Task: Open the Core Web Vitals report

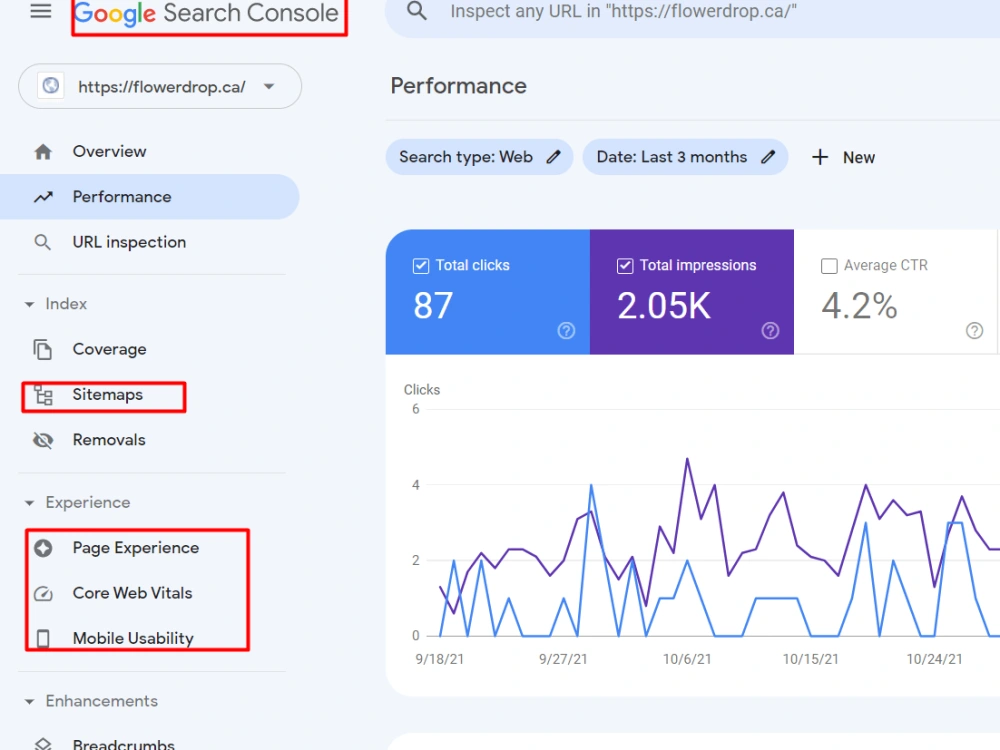Action: click(132, 593)
